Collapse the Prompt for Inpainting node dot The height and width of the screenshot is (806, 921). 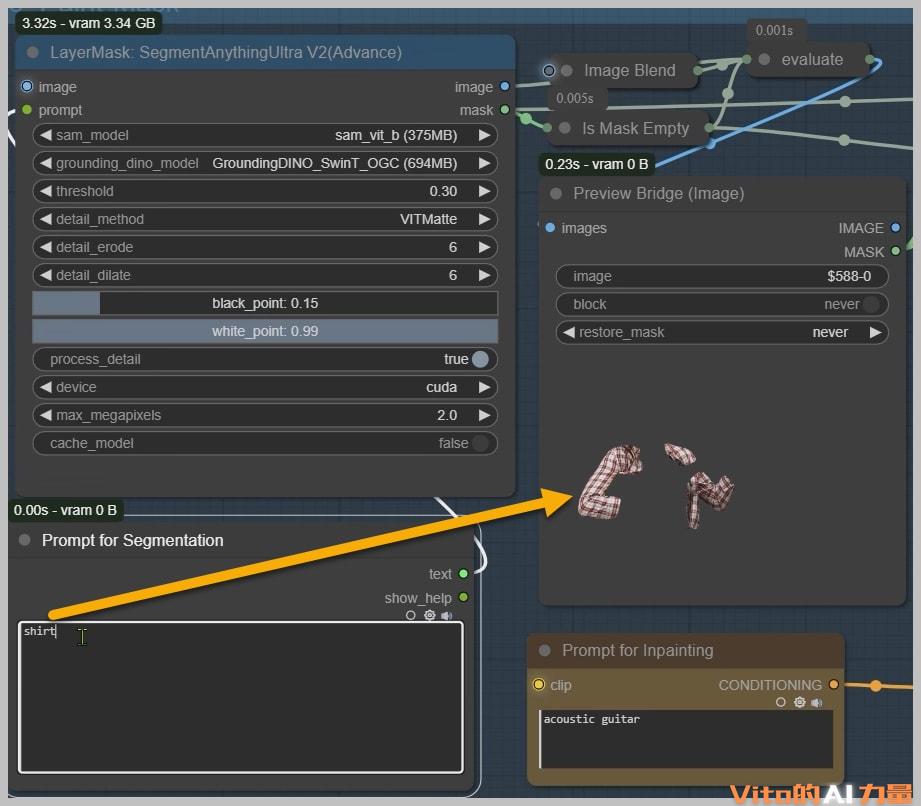[544, 650]
